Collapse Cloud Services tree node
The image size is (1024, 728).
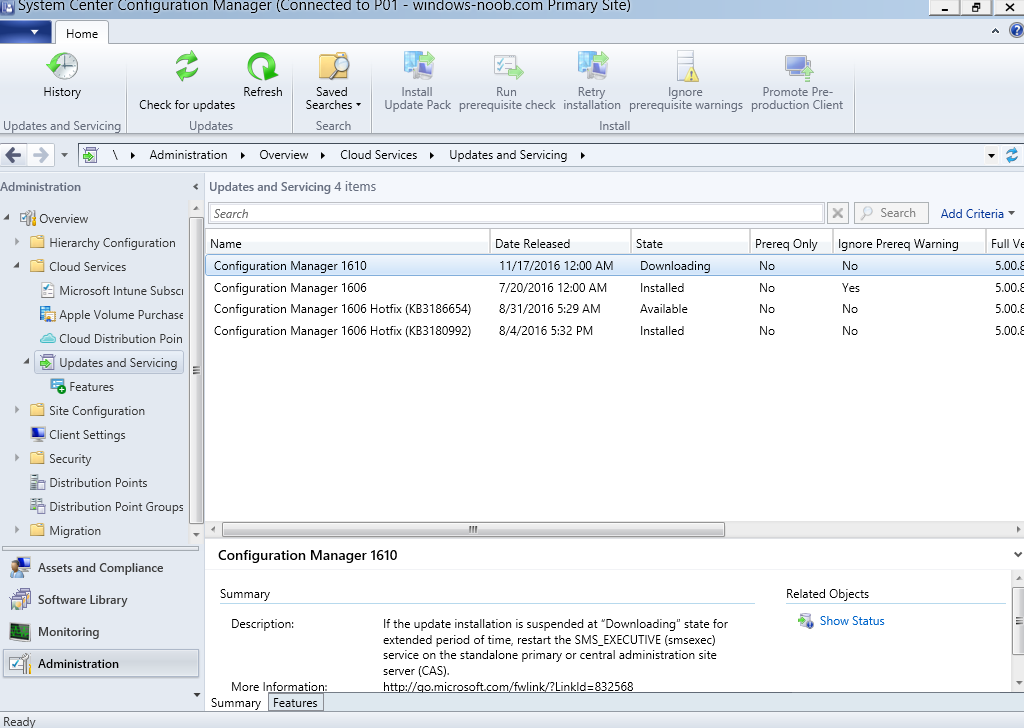[17, 266]
